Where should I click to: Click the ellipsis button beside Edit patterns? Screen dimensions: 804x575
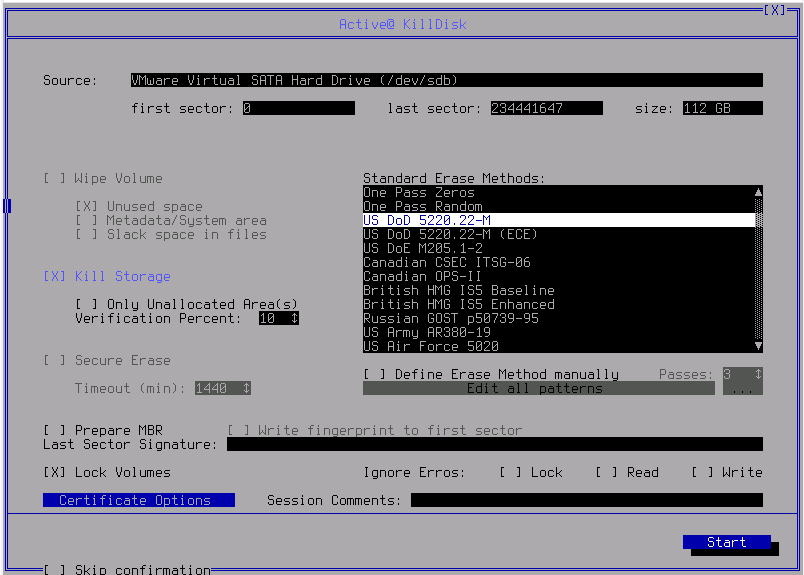pyautogui.click(x=743, y=388)
